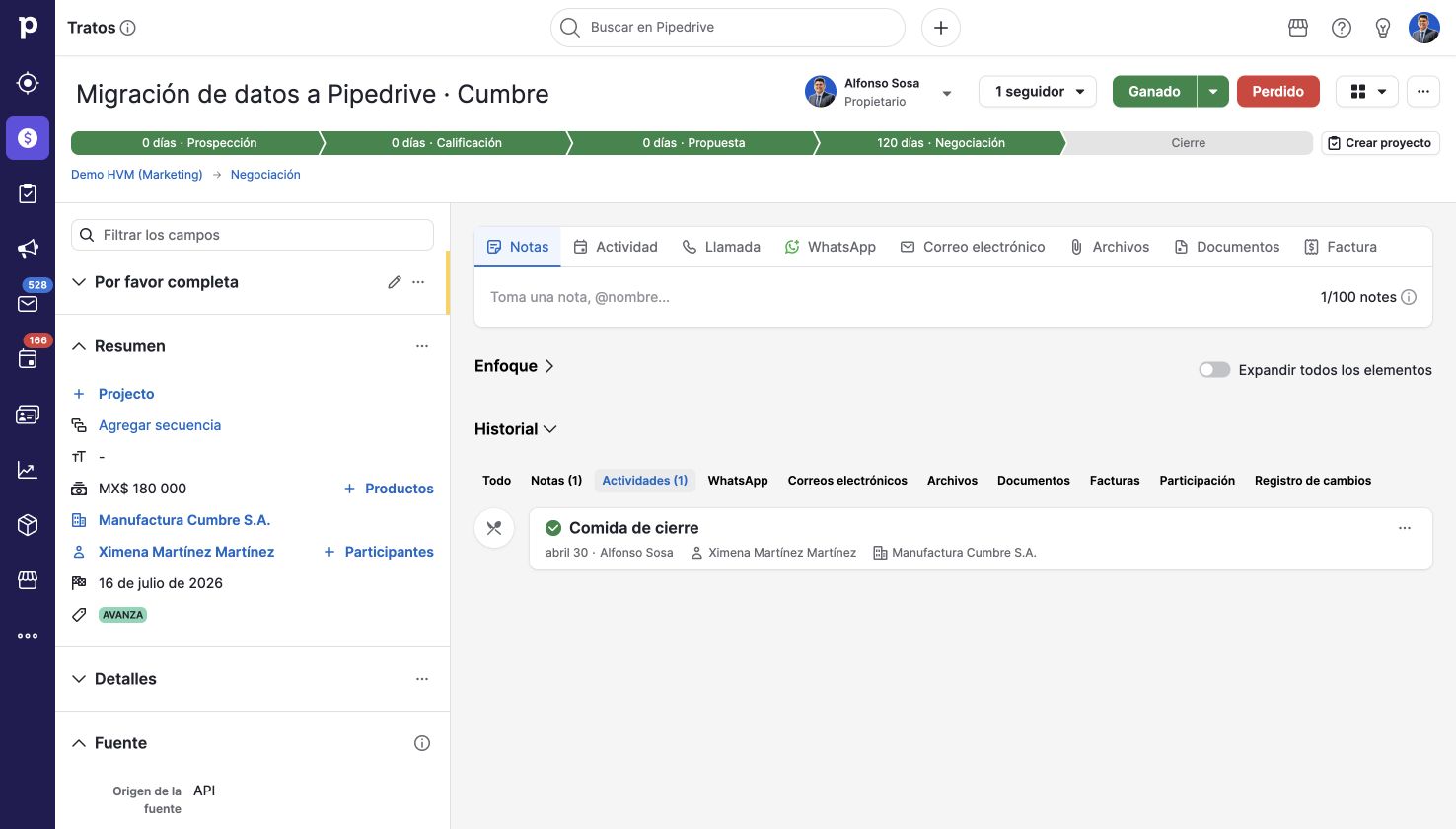
Task: Switch to Llamada tab
Action: point(721,247)
